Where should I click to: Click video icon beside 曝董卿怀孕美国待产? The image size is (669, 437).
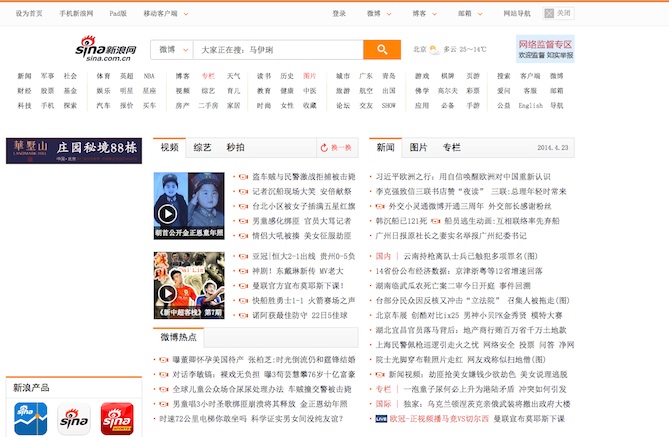164,360
